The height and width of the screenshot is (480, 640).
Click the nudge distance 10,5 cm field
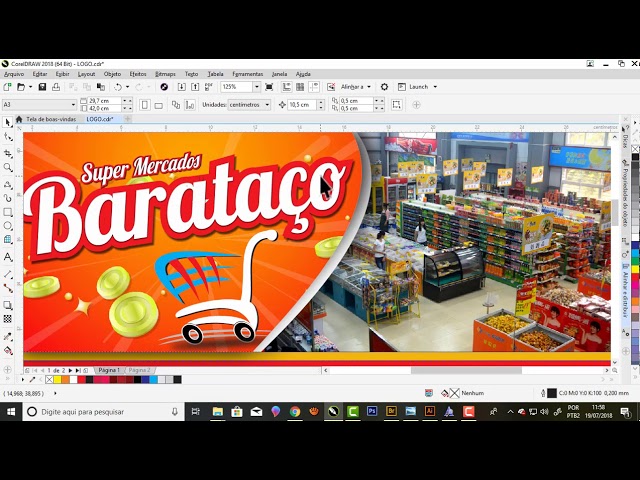click(302, 105)
